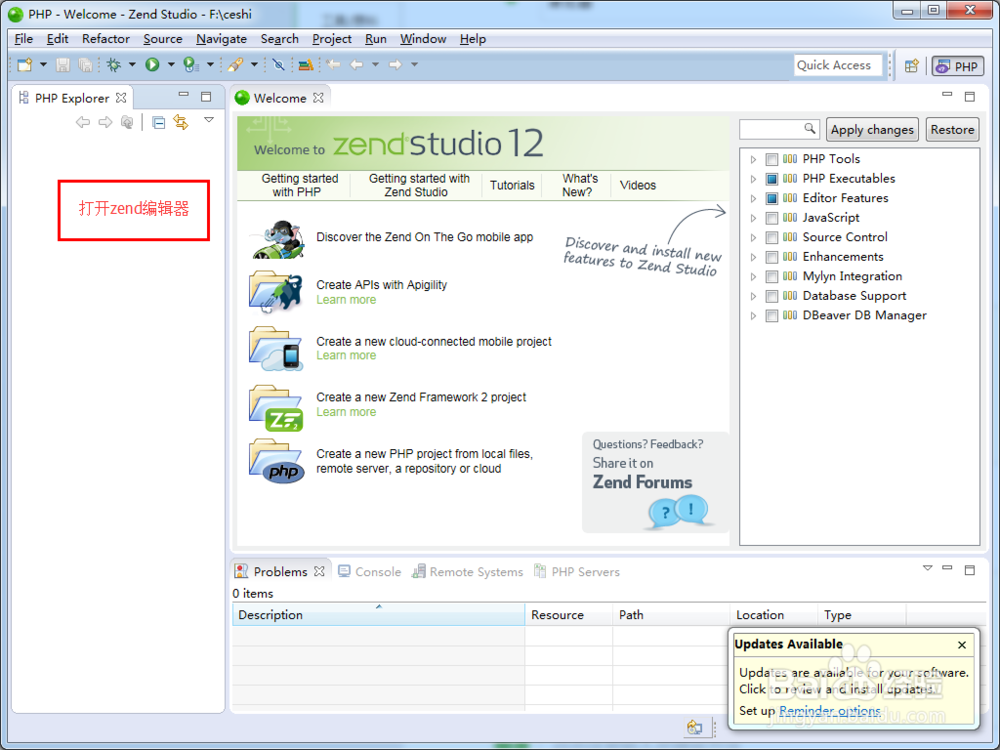
Task: Open the Refactor menu
Action: [106, 39]
